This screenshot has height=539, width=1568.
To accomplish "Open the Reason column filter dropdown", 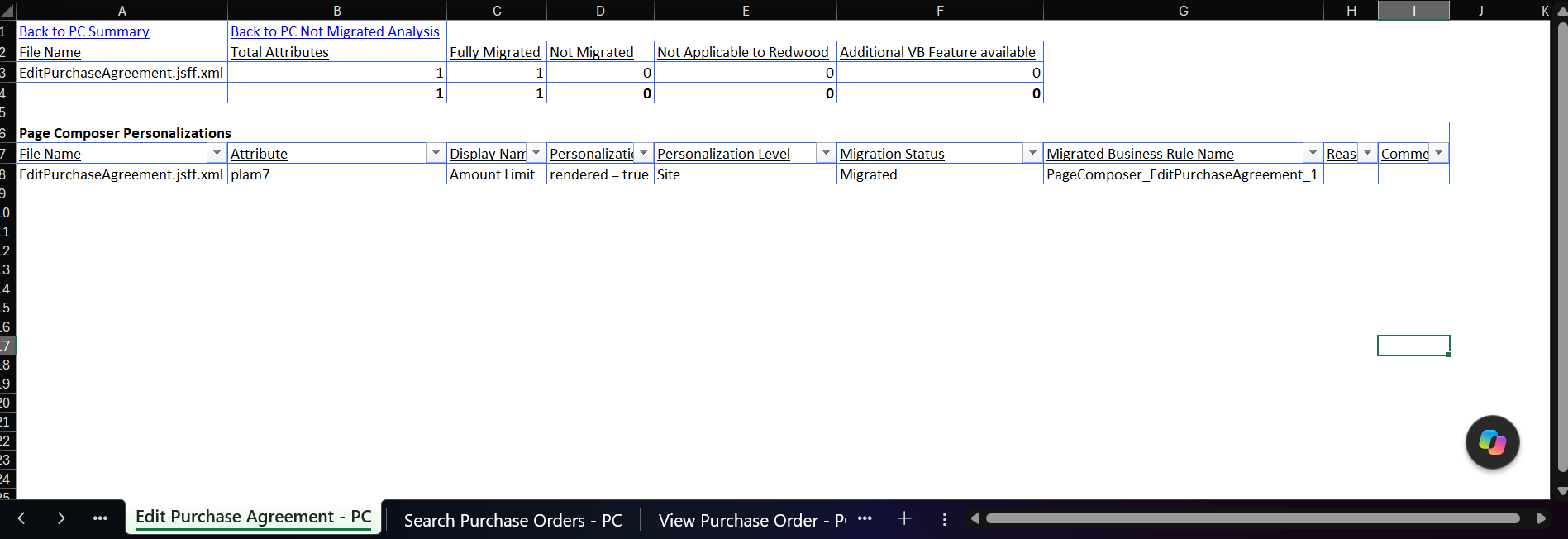I will (1367, 153).
